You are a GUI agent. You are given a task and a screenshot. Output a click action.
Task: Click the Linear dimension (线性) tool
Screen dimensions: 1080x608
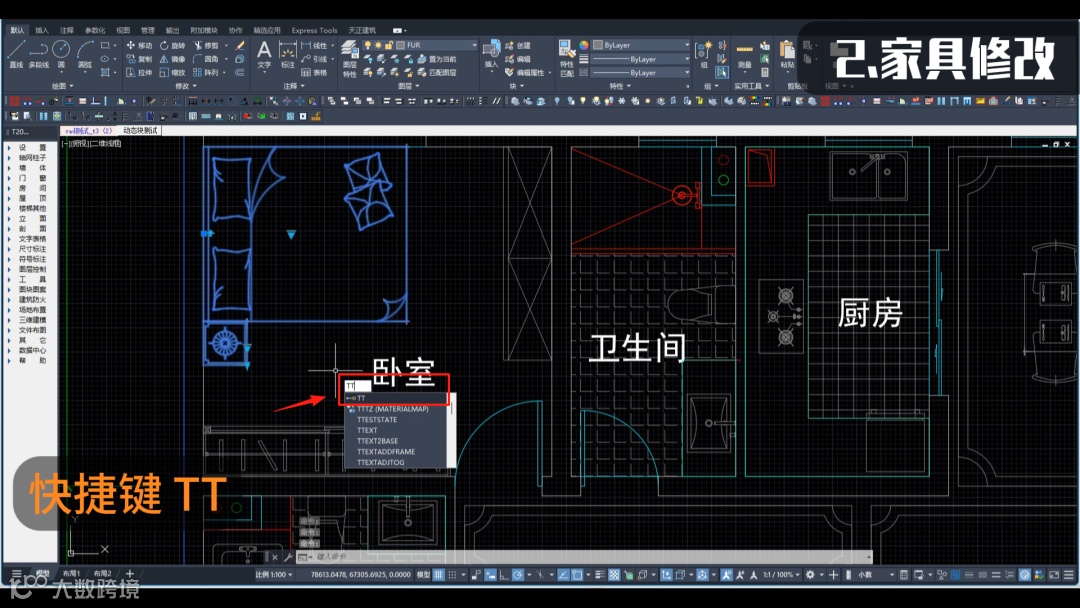click(314, 45)
